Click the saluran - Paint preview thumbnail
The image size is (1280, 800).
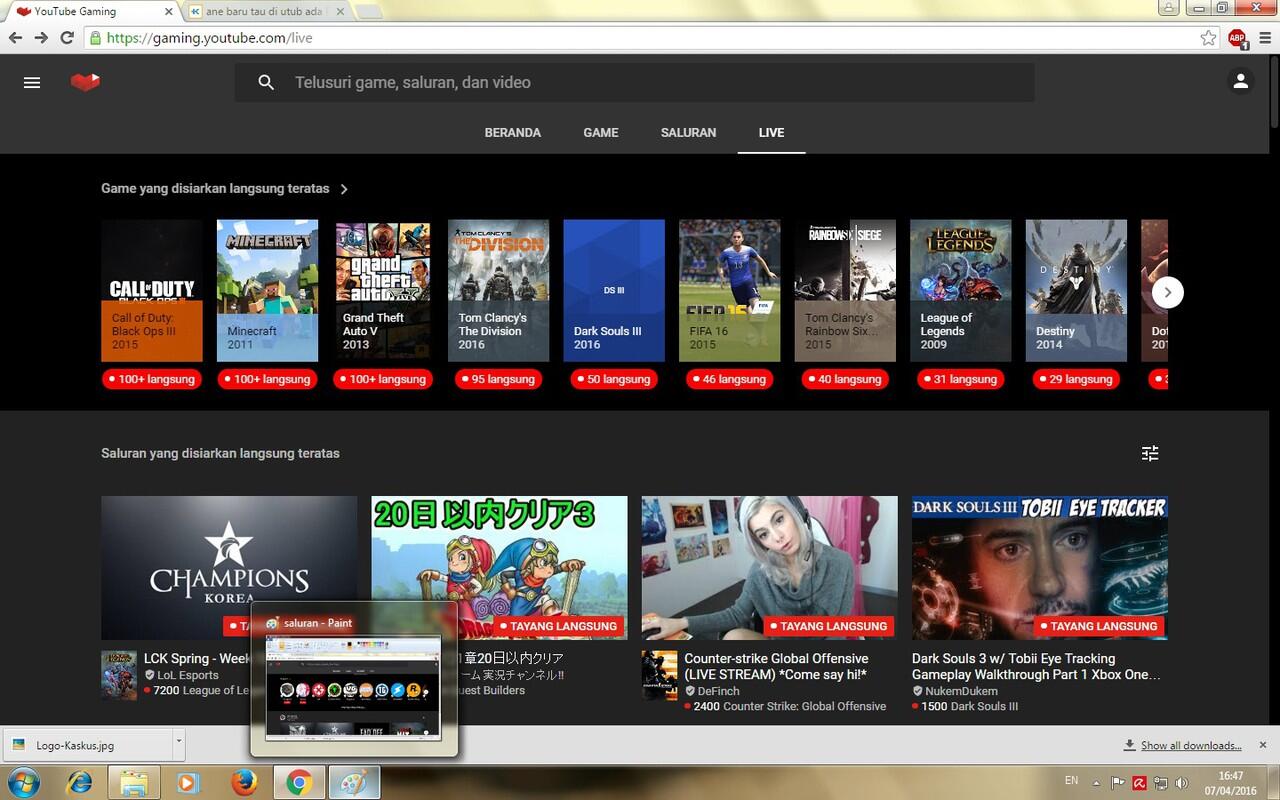tap(353, 688)
